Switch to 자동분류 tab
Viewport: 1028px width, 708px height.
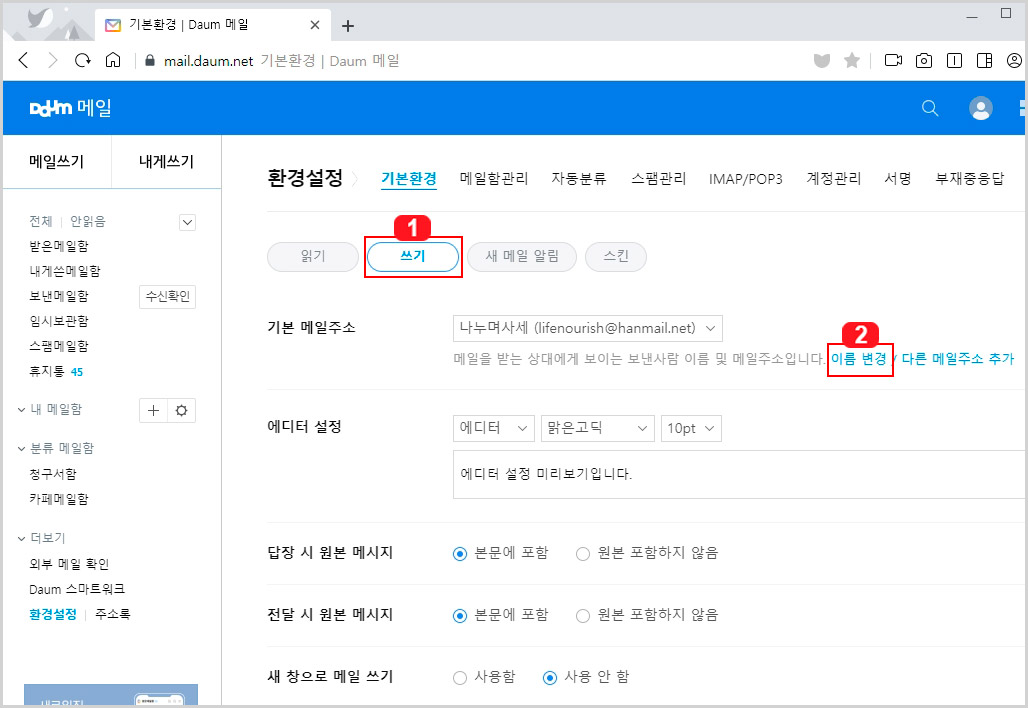click(579, 178)
